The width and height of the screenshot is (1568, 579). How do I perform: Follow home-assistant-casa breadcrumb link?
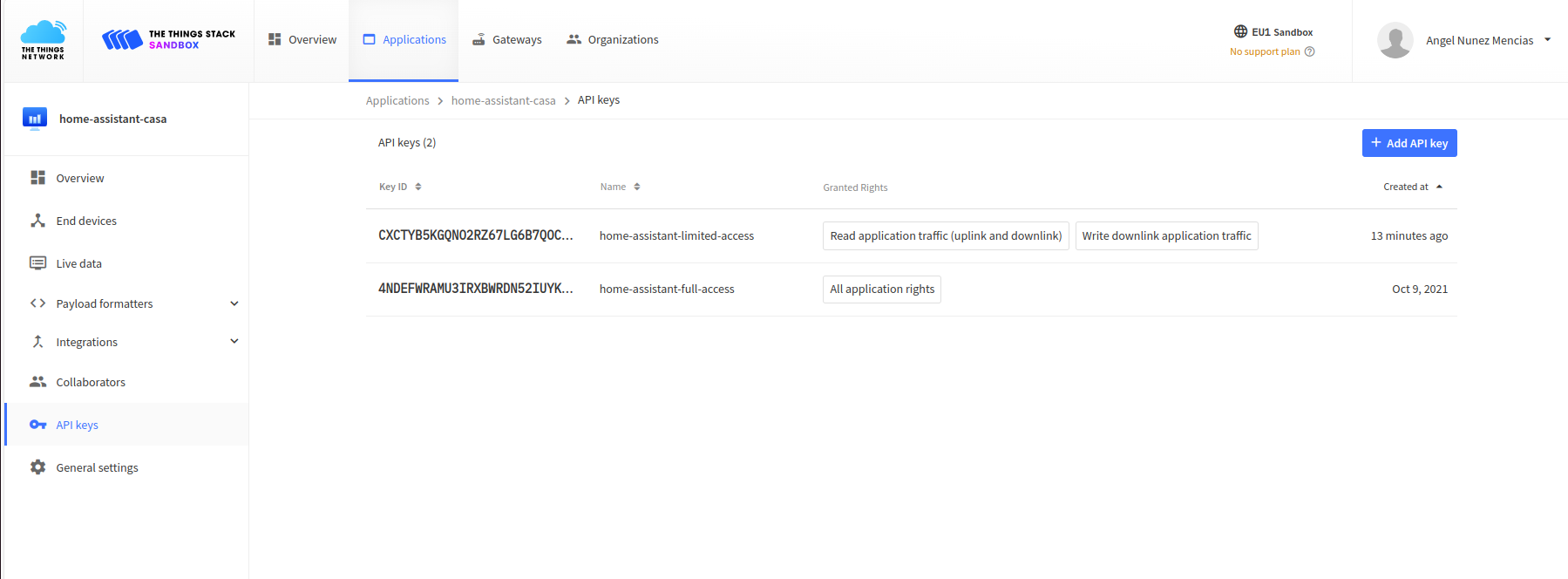click(503, 100)
